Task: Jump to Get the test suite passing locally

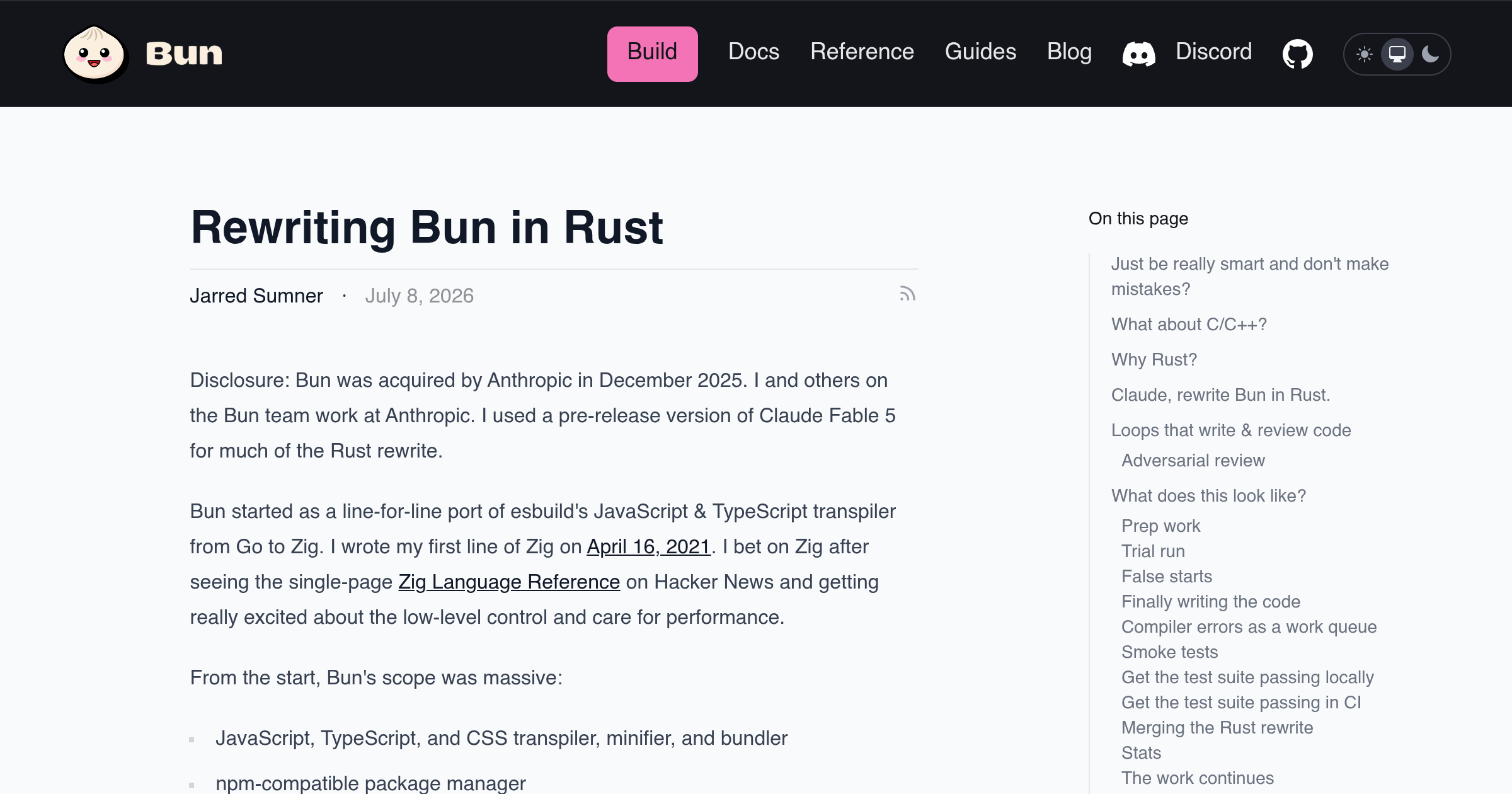Action: (1247, 677)
